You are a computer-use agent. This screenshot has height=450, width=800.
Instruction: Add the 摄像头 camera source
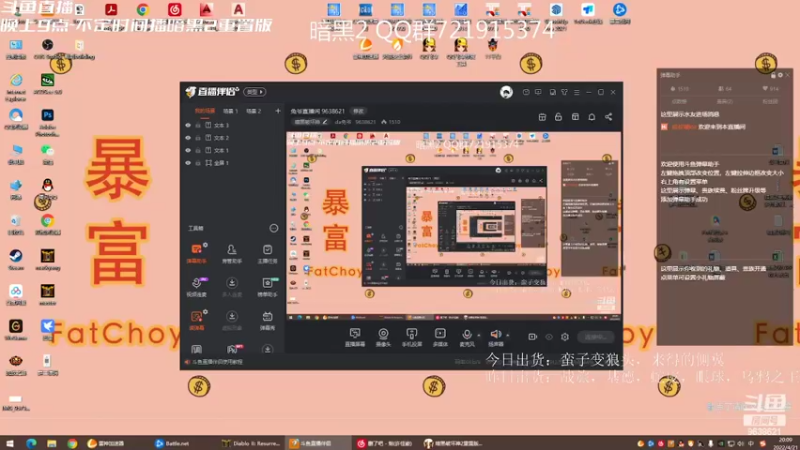(383, 337)
